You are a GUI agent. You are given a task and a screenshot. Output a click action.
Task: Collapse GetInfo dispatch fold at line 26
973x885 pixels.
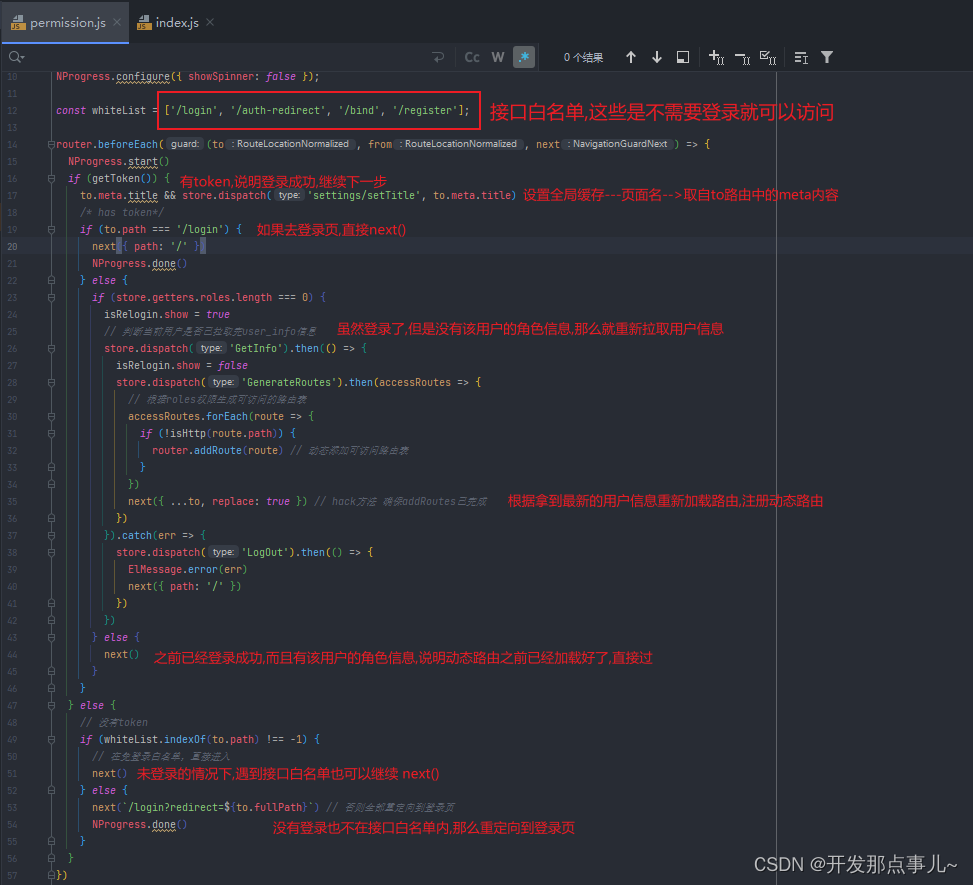point(52,349)
